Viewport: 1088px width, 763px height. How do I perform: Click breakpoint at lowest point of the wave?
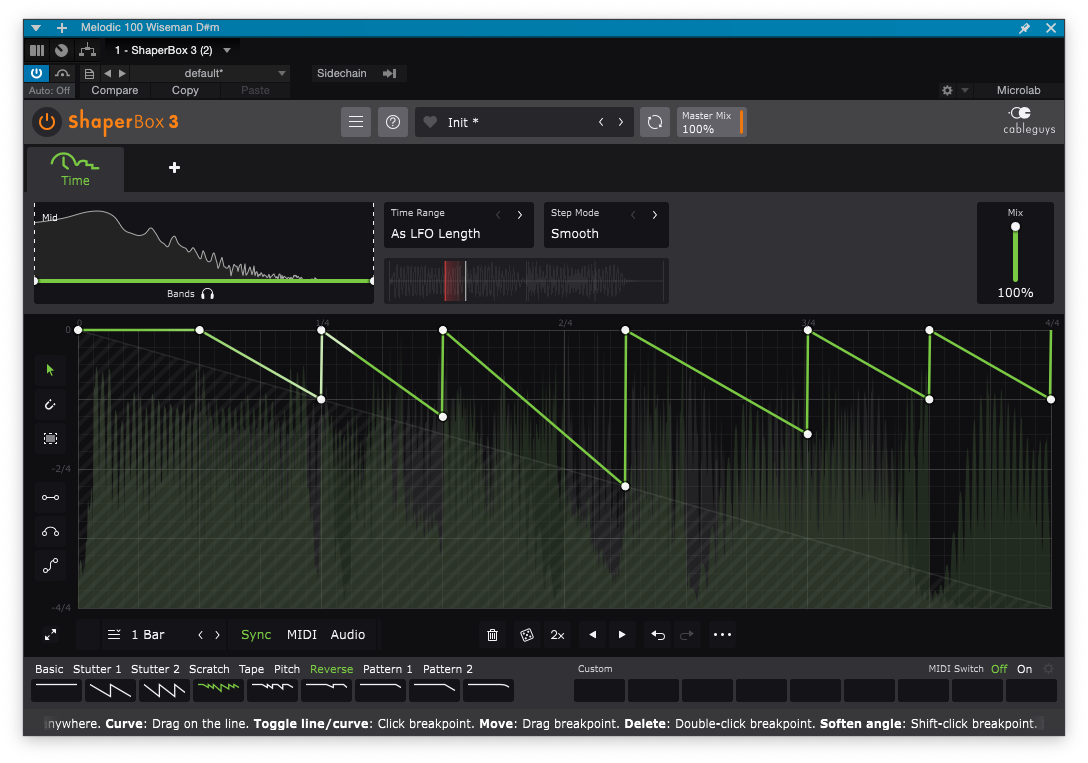(625, 487)
